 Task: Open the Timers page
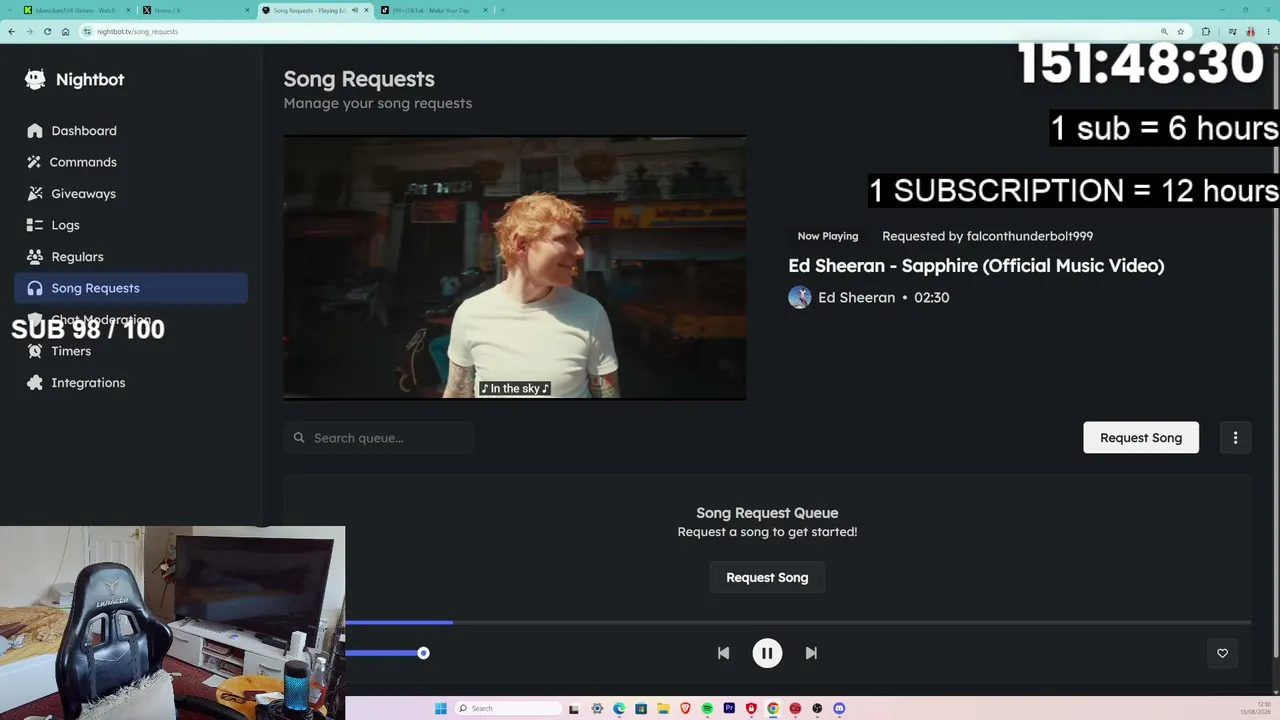coord(131,351)
